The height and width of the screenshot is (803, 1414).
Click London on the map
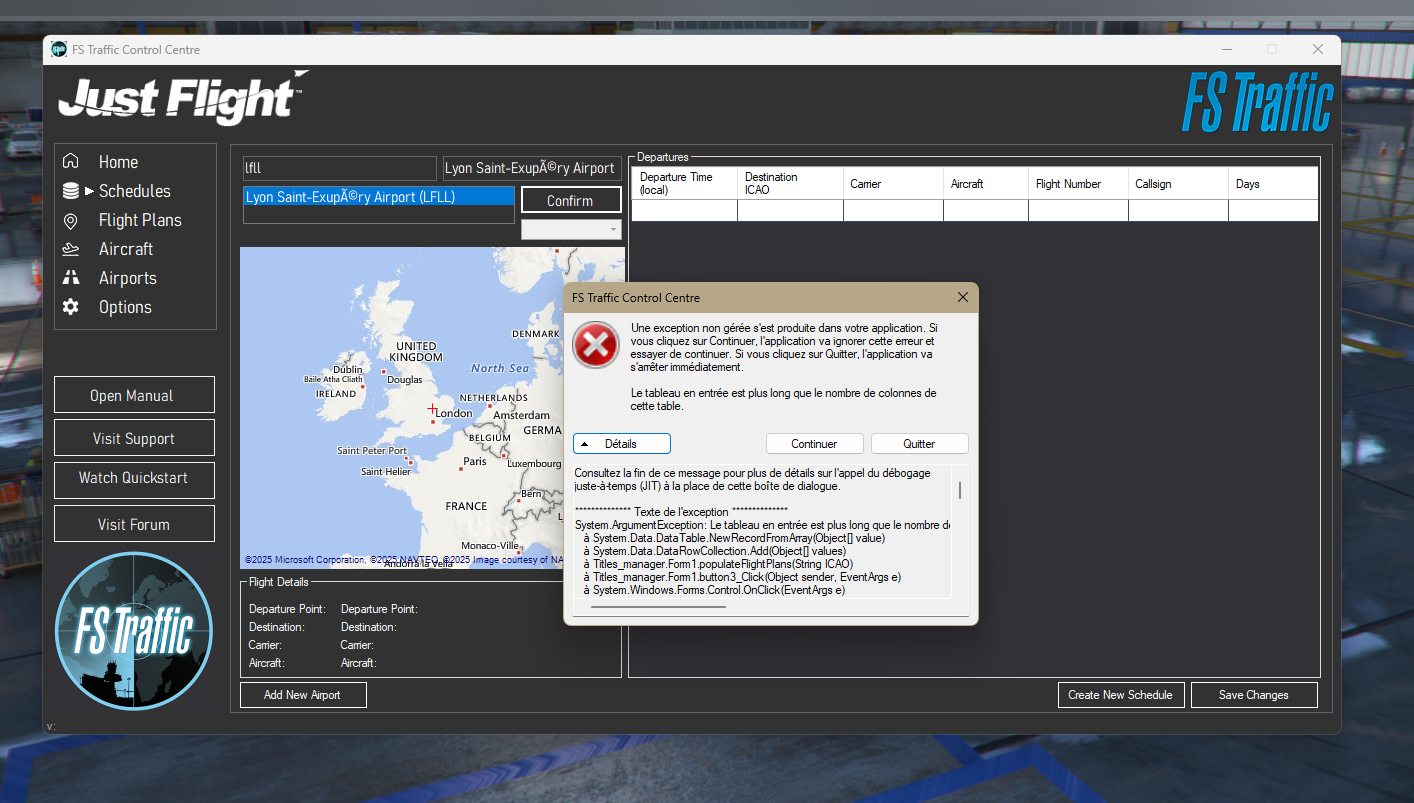(453, 413)
